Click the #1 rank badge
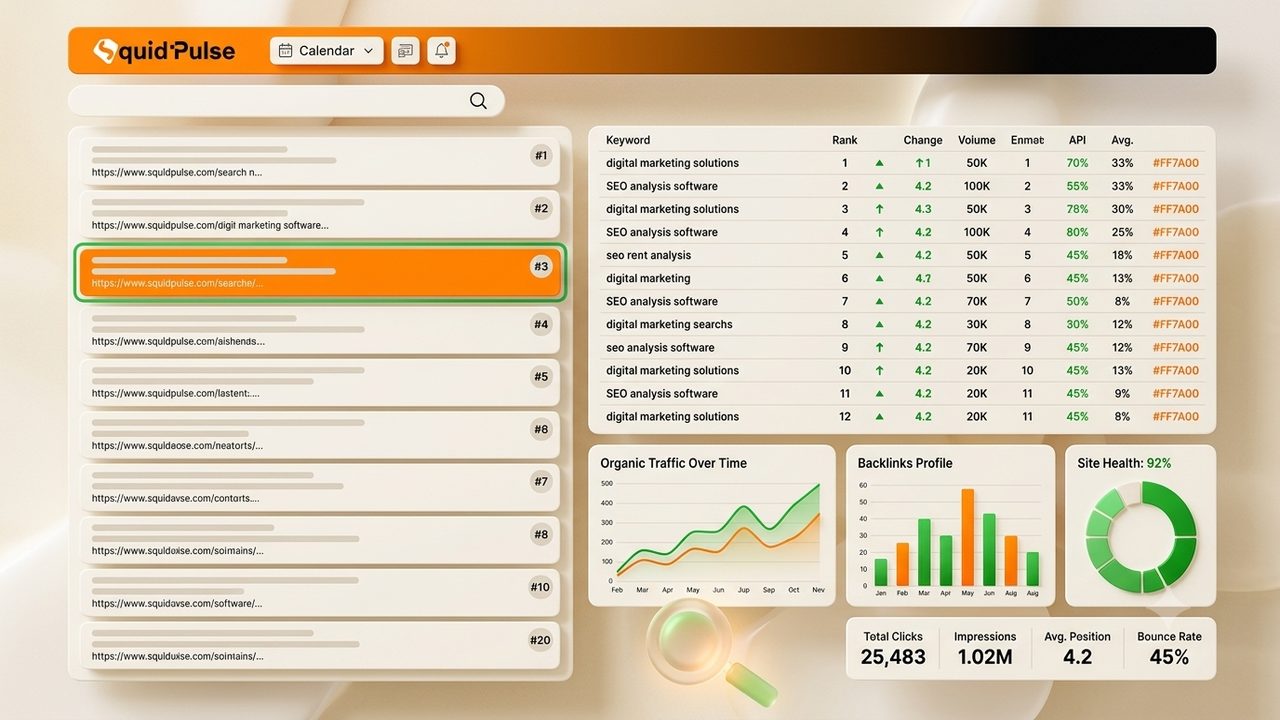Image resolution: width=1280 pixels, height=720 pixels. coord(541,155)
